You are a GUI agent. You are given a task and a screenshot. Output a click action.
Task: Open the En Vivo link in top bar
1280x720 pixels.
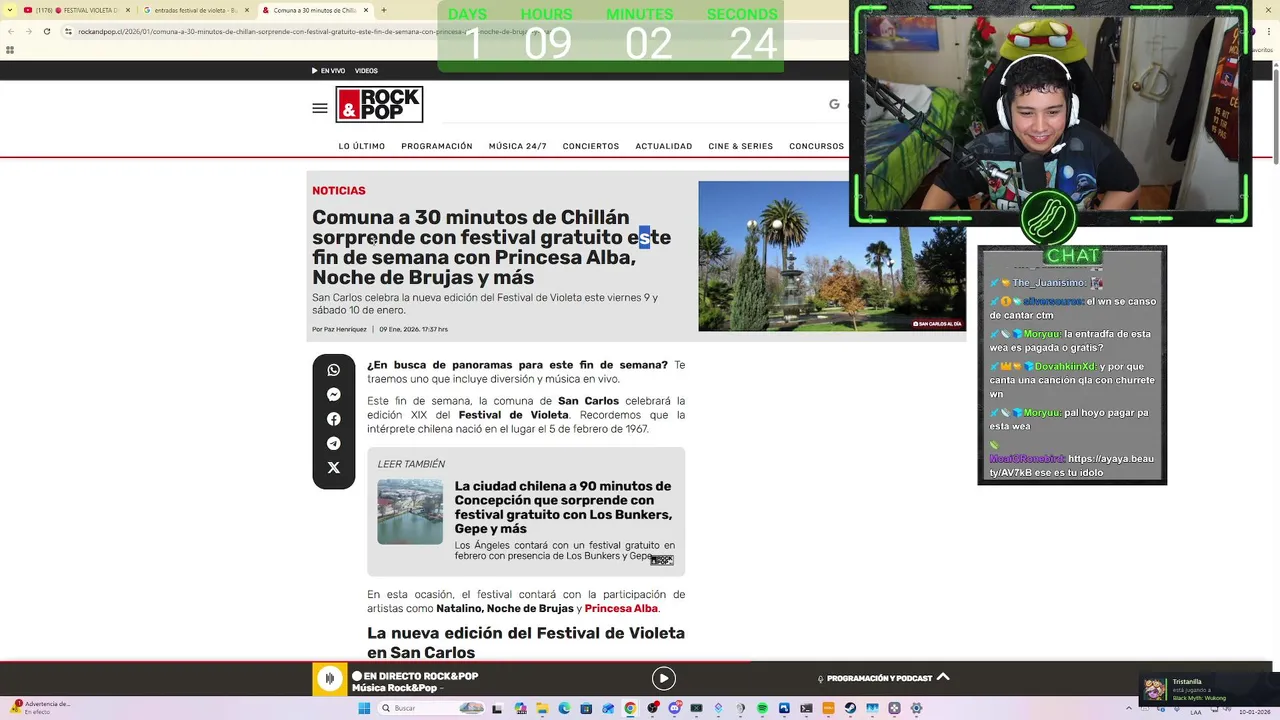pos(328,71)
